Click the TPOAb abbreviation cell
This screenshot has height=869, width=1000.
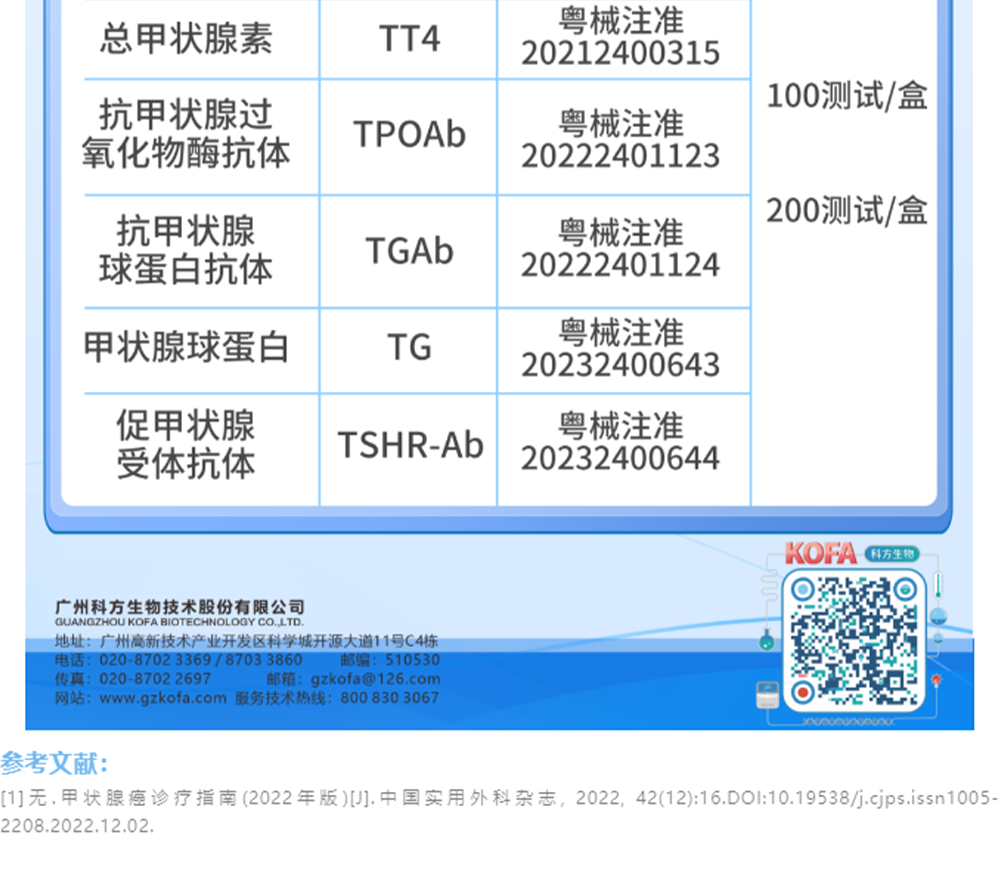point(409,136)
